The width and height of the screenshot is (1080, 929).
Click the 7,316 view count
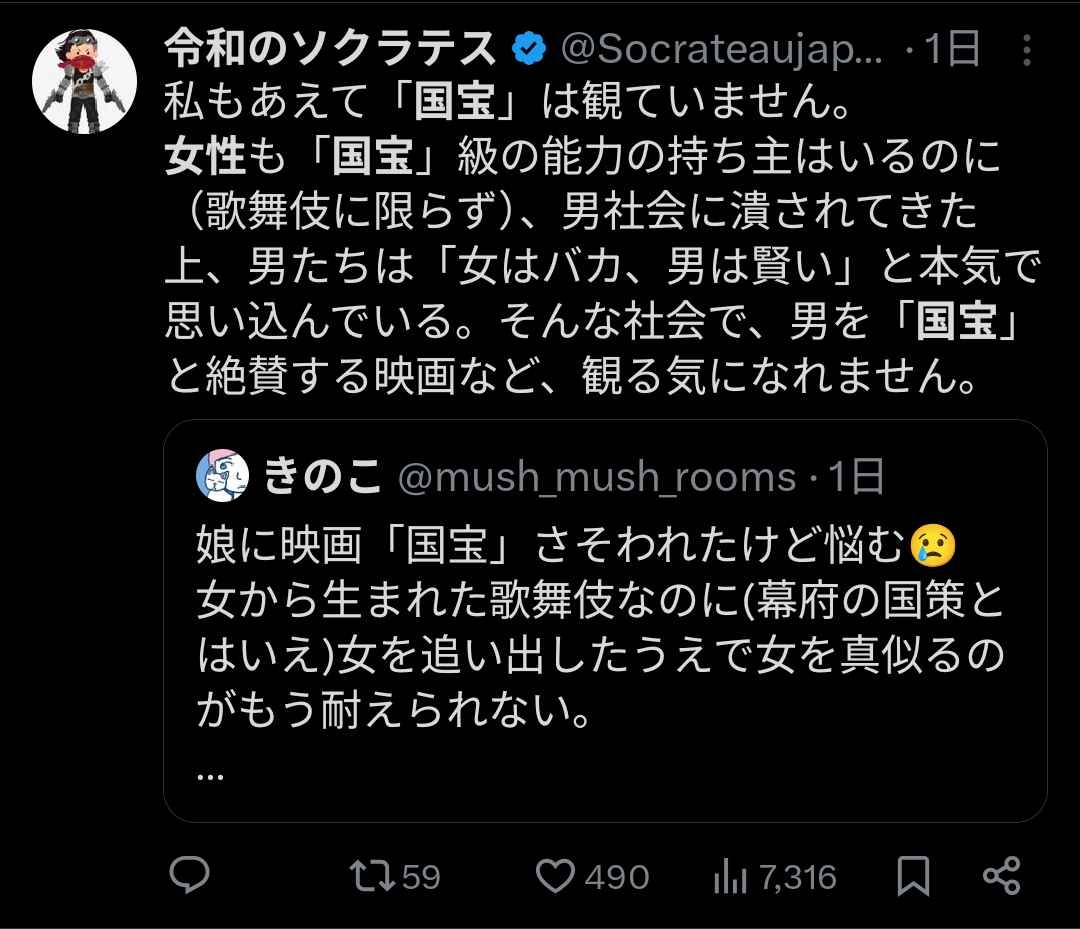tap(797, 877)
